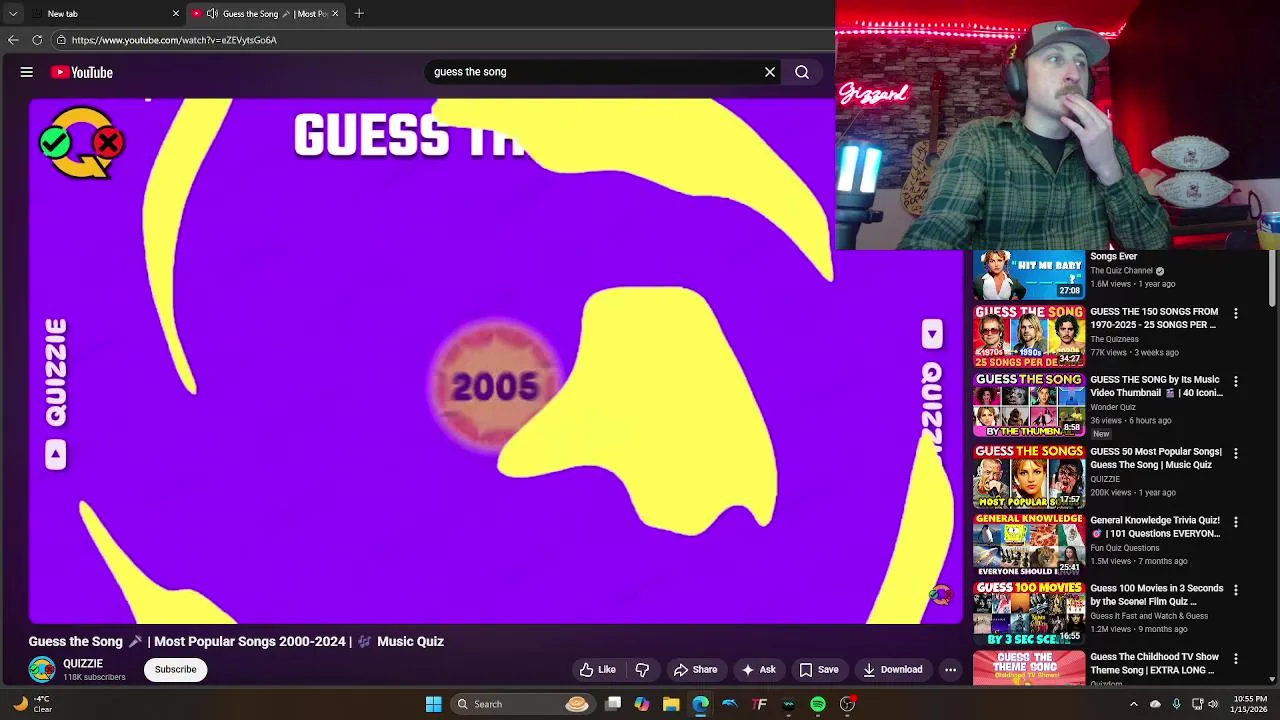The height and width of the screenshot is (720, 1280).
Task: Open the clock showing 10:55 PM
Action: tap(1251, 704)
